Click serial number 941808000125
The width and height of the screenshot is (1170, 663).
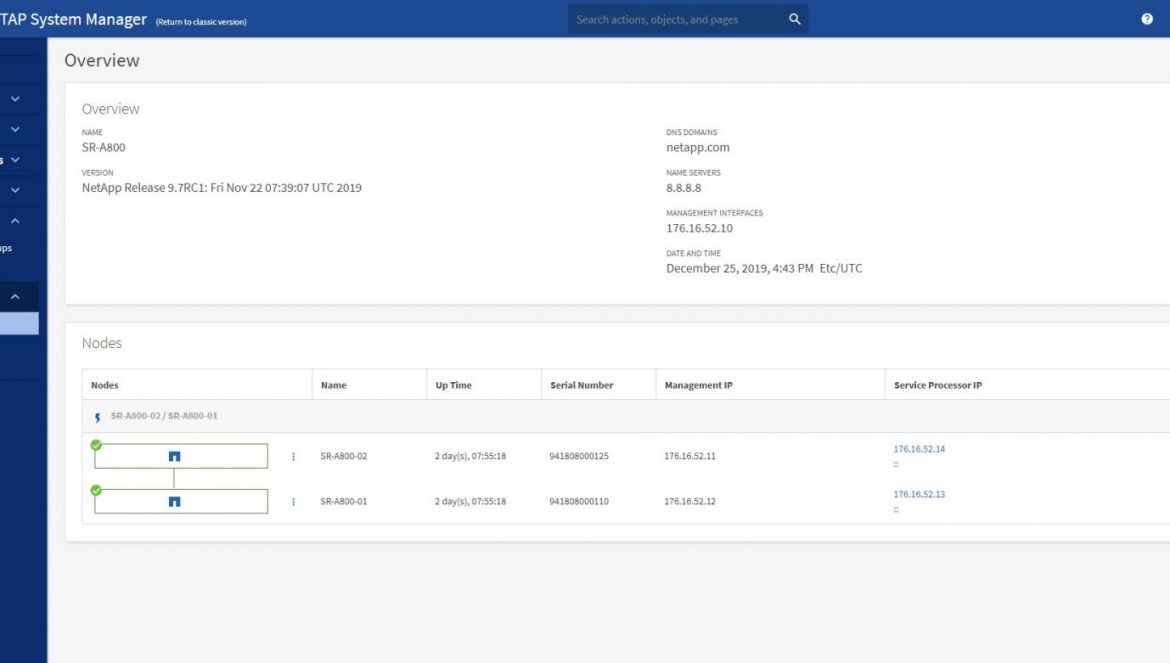(579, 456)
